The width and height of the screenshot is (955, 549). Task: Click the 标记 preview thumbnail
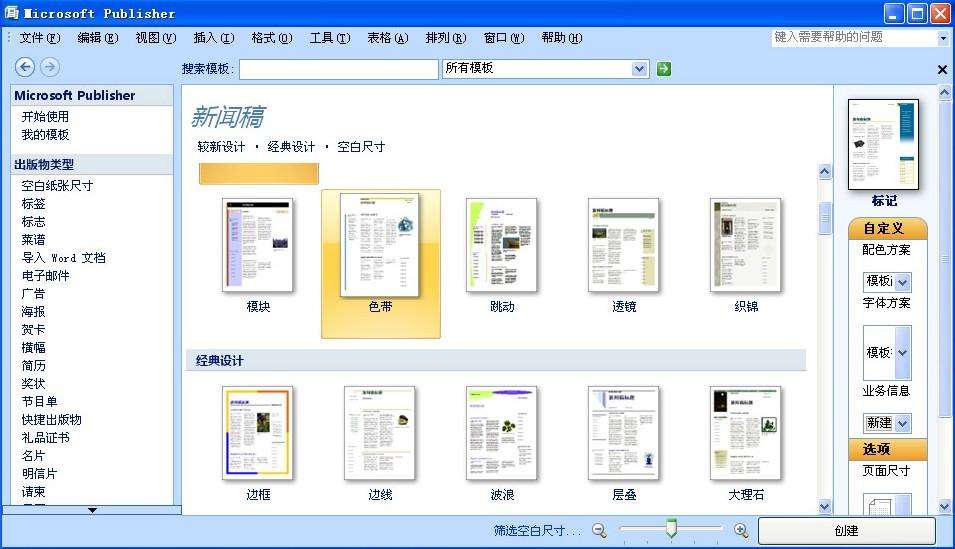883,144
